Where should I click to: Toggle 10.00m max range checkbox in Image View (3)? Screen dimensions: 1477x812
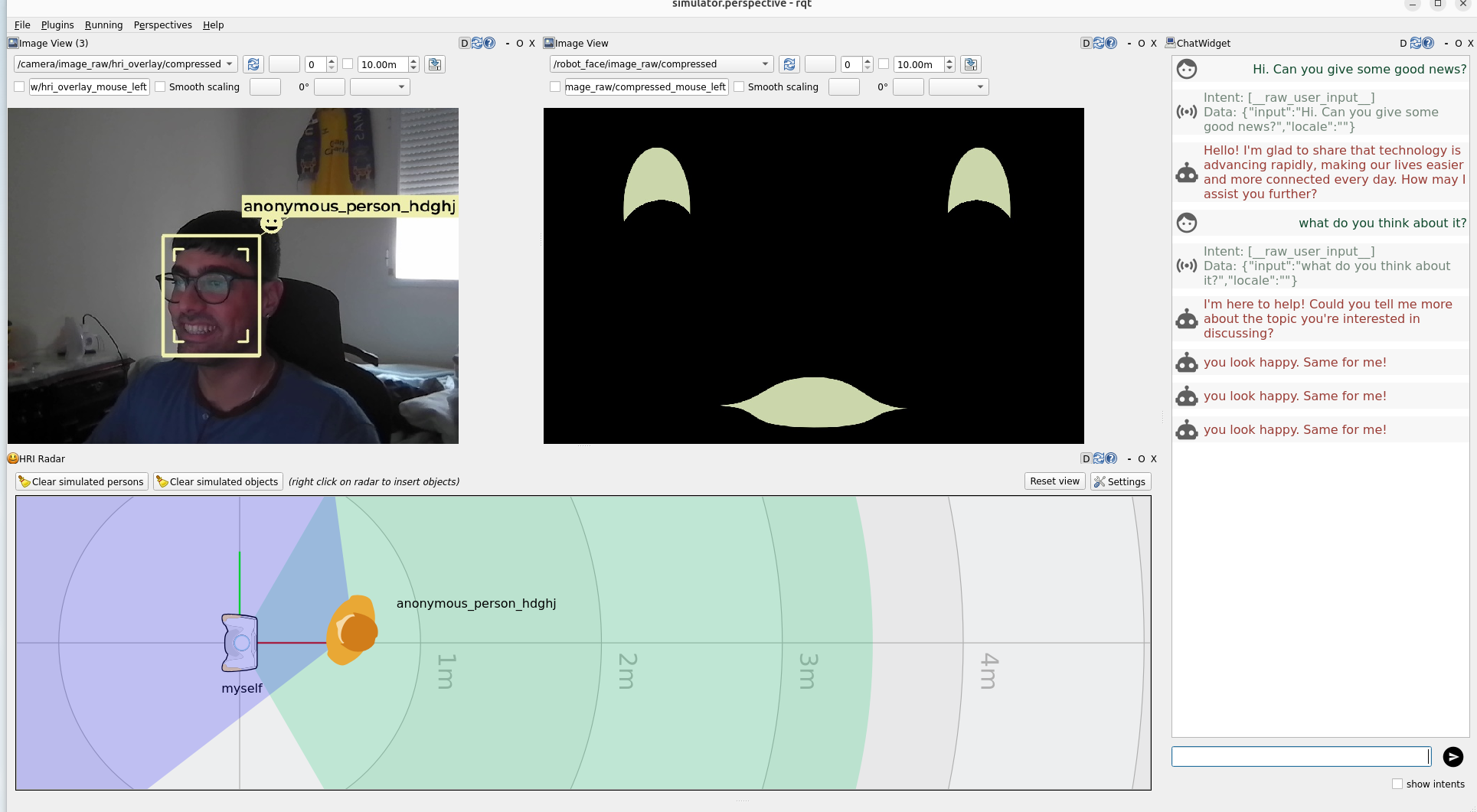tap(348, 64)
